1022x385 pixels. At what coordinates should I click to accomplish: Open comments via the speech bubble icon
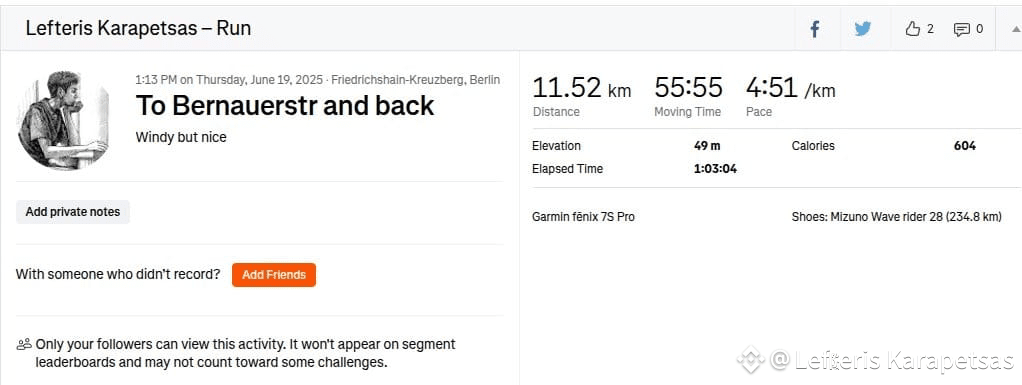(961, 29)
